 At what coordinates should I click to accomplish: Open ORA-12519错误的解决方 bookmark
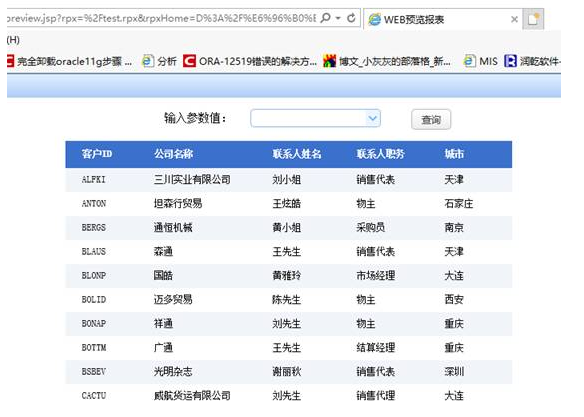pyautogui.click(x=250, y=61)
